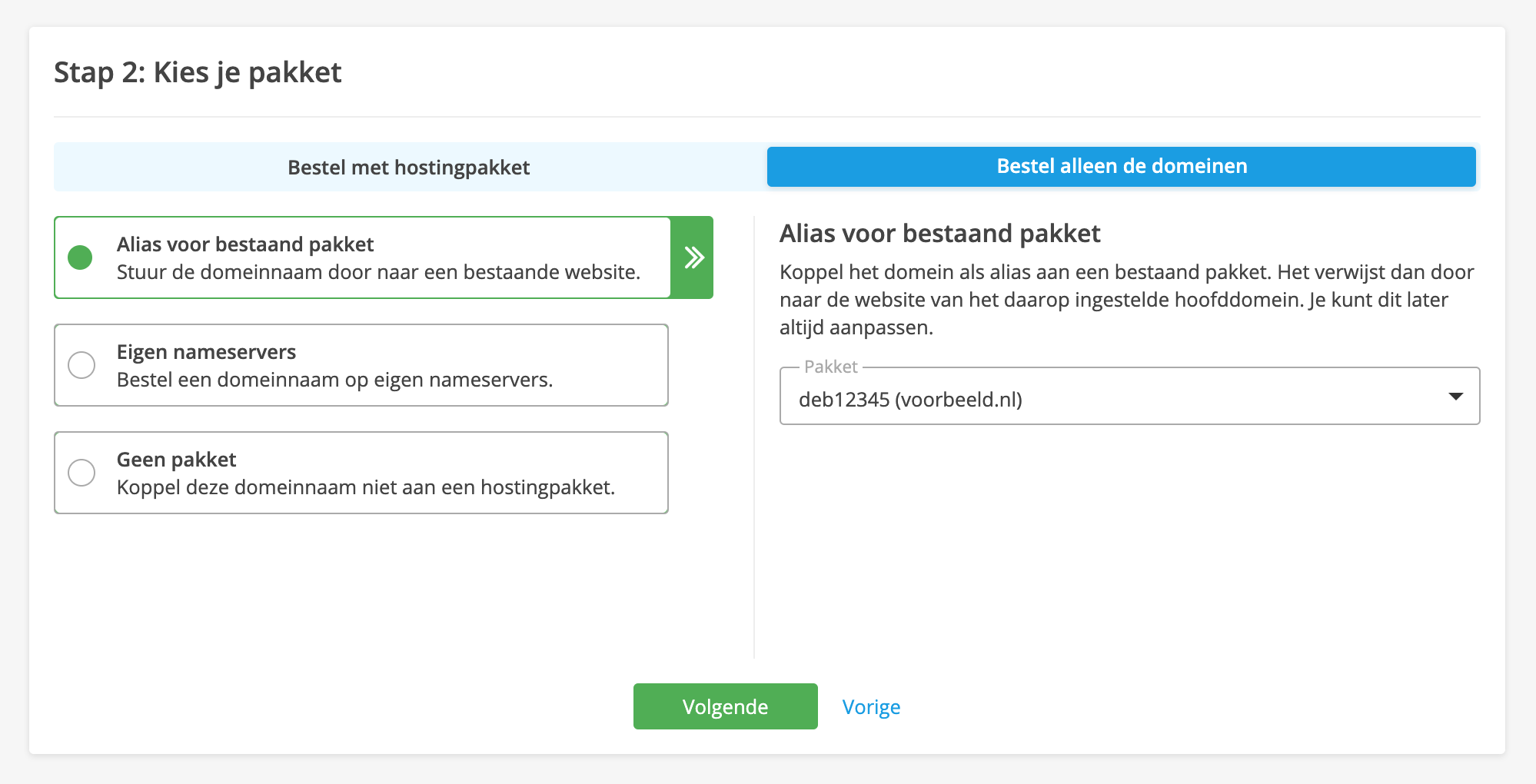This screenshot has width=1536, height=784.
Task: Click the right panel 'Alias voor bestaand pakket' heading
Action: click(x=939, y=233)
